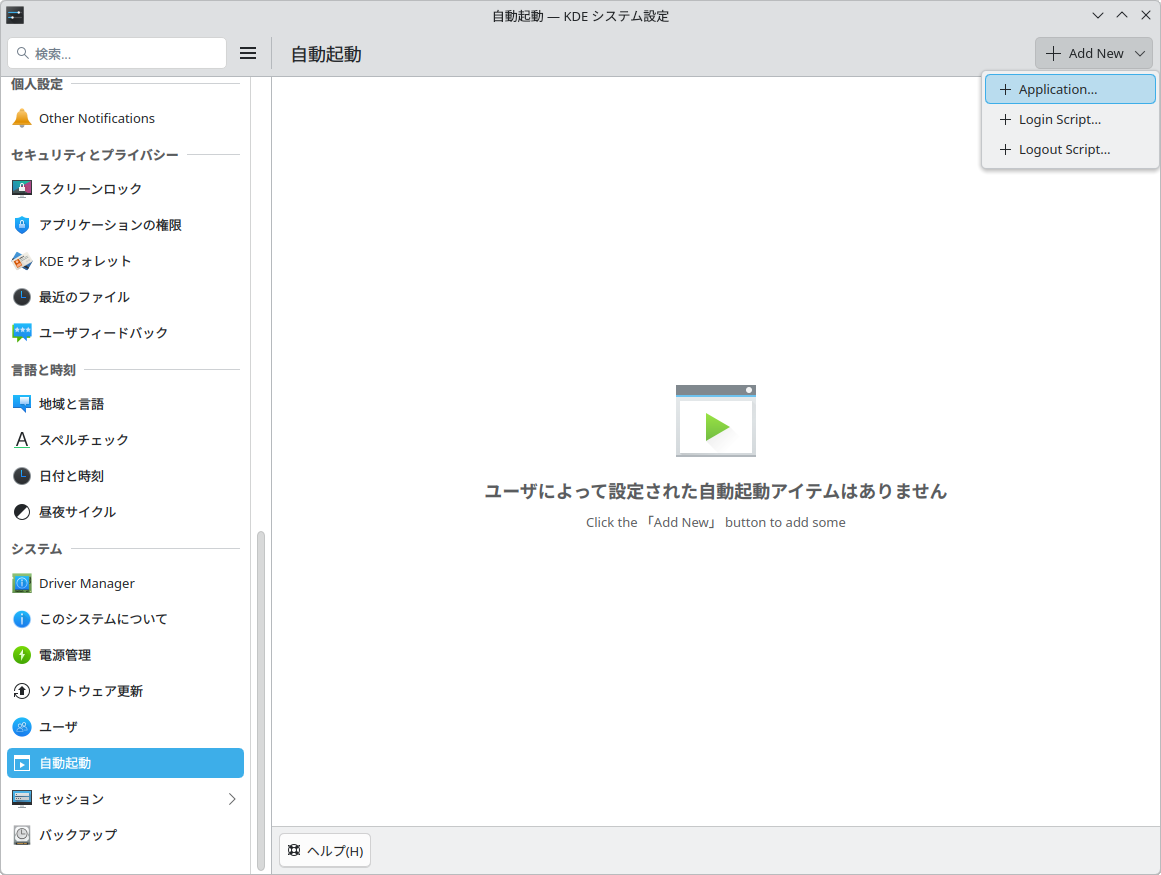The image size is (1161, 875).
Task: Click the sidebar vertical scrollbar
Action: (x=261, y=700)
